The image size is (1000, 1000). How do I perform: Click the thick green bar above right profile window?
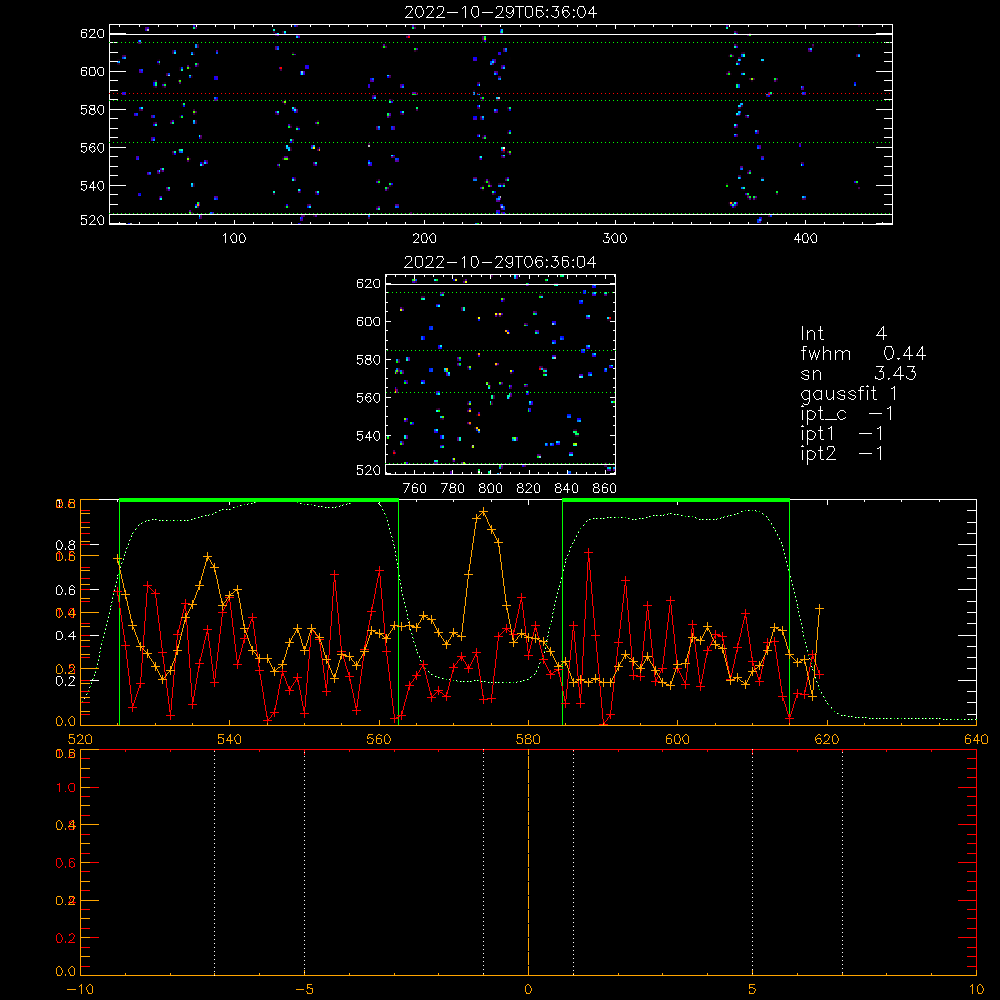[676, 501]
